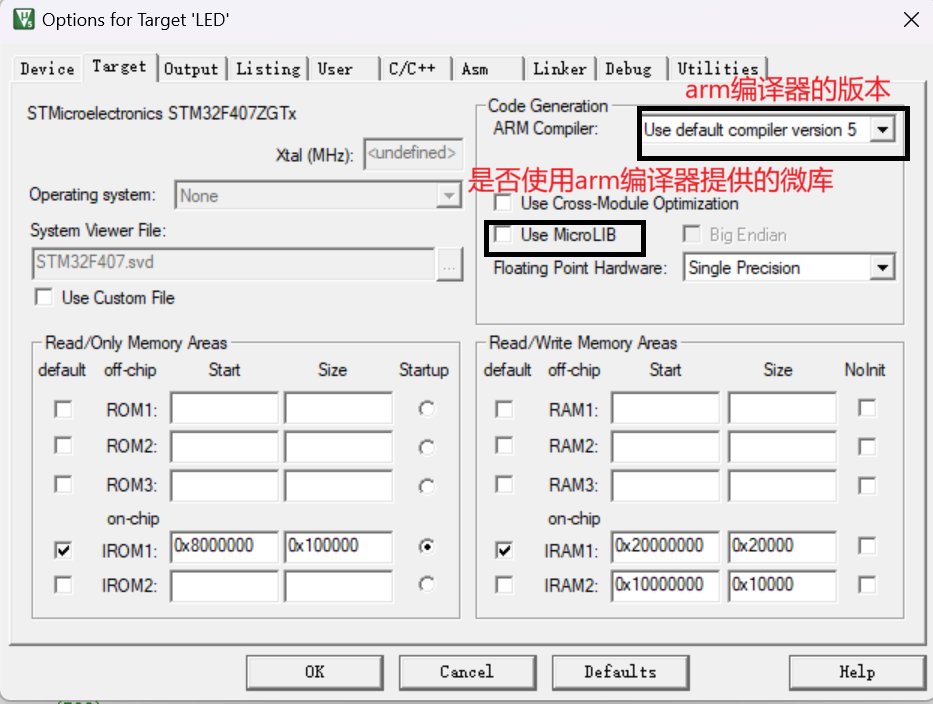
Task: Click the browse button beside STM32F407.svd field
Action: point(449,264)
